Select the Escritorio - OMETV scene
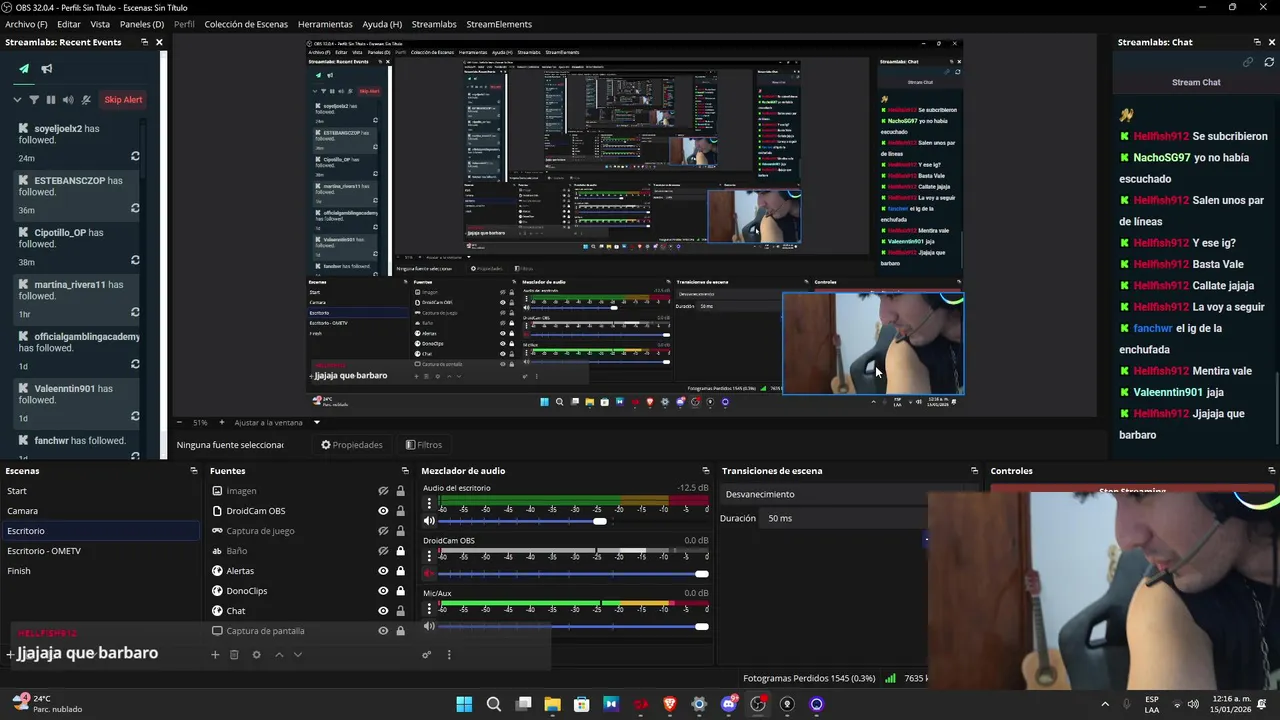 click(x=100, y=551)
